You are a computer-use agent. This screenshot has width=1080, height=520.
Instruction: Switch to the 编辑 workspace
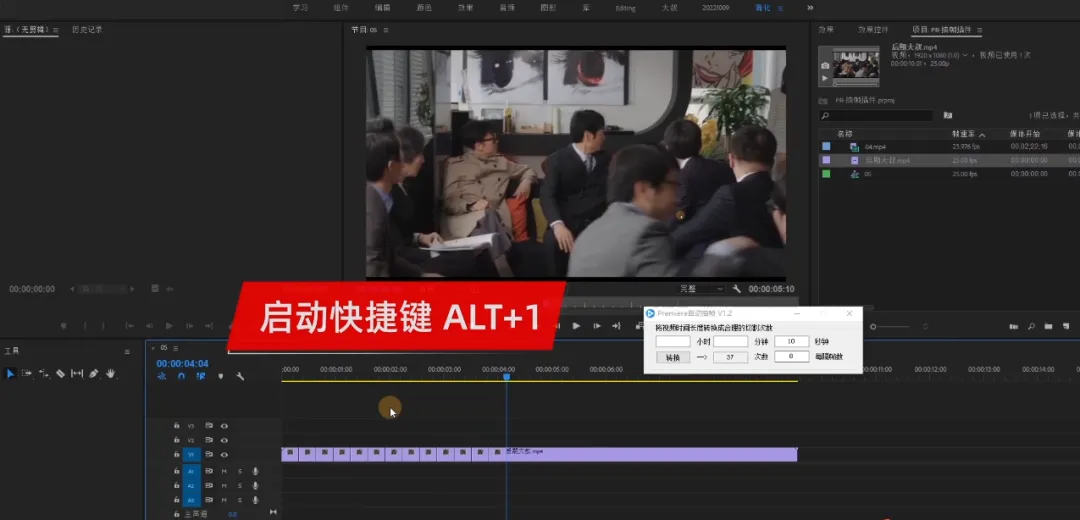coord(382,8)
